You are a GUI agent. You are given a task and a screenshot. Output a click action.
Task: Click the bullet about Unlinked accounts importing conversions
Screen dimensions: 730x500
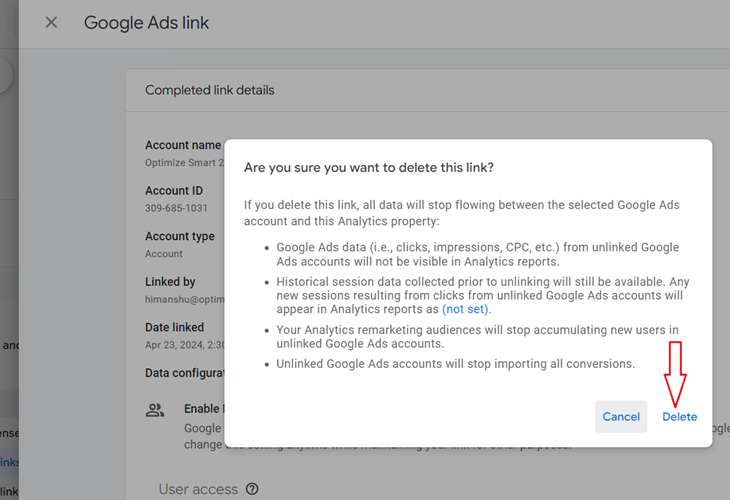[456, 364]
